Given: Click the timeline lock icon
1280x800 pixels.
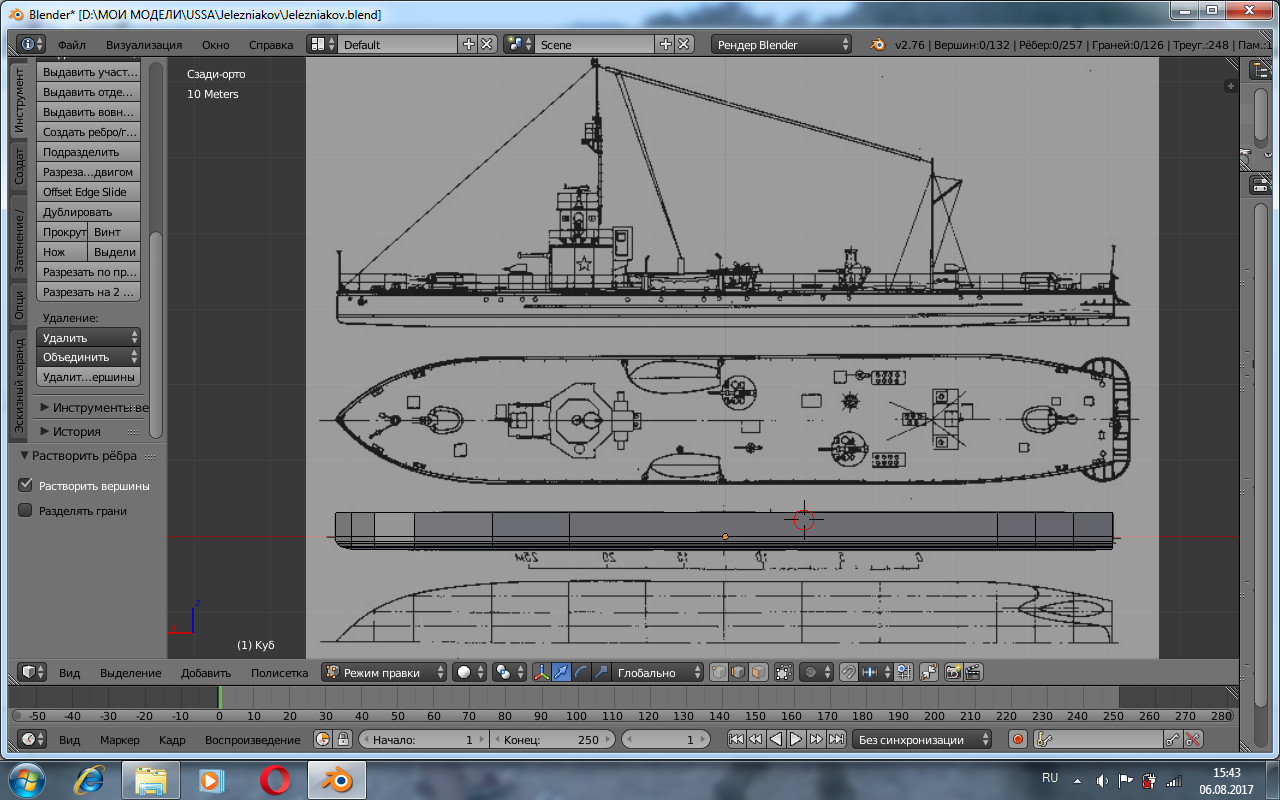Looking at the screenshot, I should [343, 740].
